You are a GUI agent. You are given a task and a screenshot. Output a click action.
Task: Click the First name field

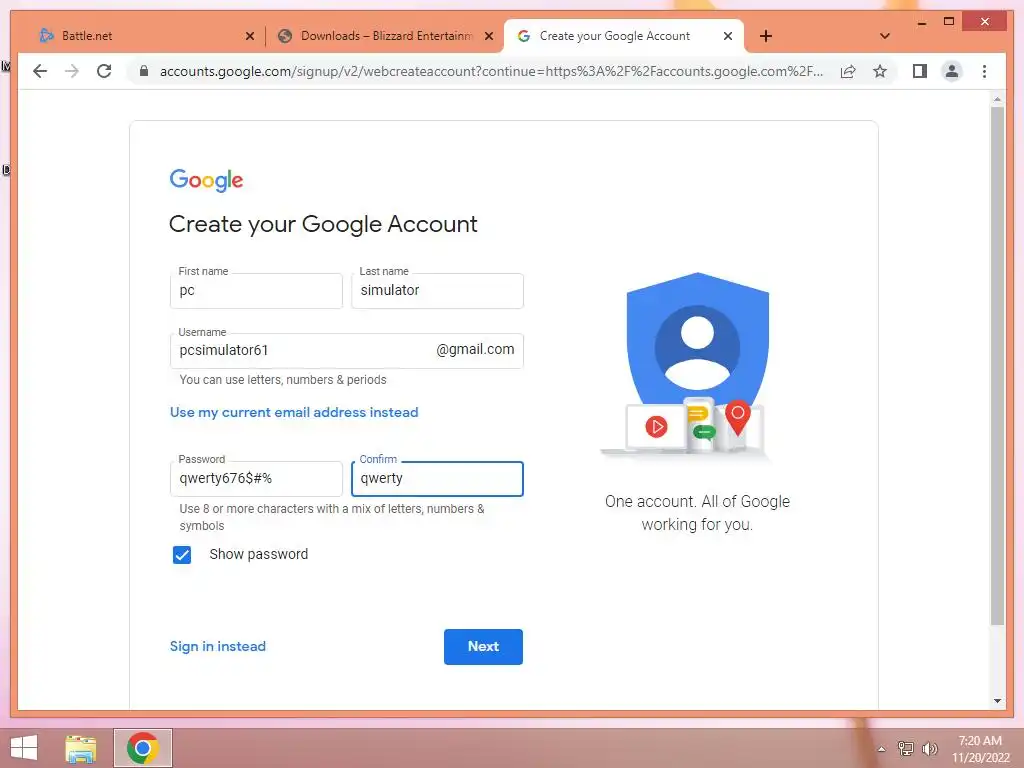[256, 291]
